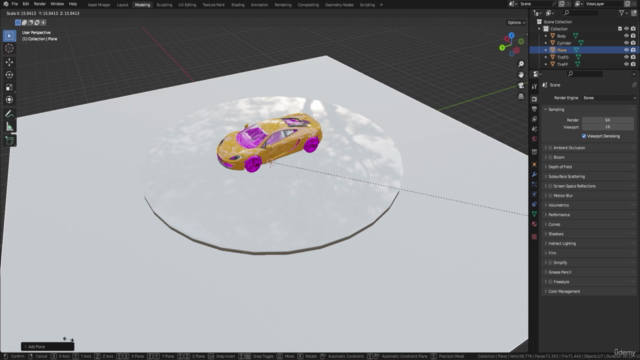The width and height of the screenshot is (640, 360).
Task: Toggle visibility eye for Plane object
Action: click(x=626, y=50)
